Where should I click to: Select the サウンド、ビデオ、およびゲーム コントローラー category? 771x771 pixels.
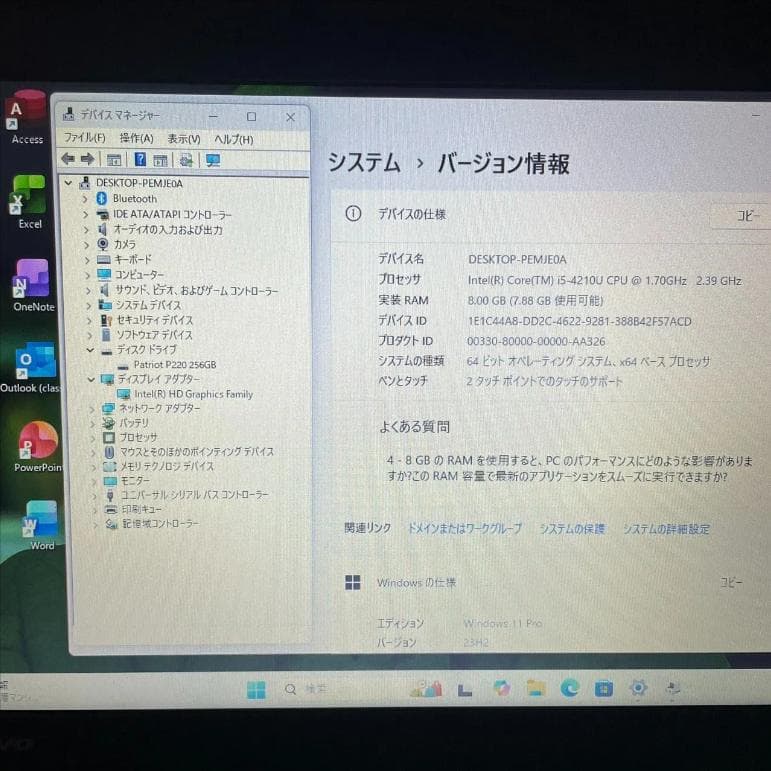point(197,291)
